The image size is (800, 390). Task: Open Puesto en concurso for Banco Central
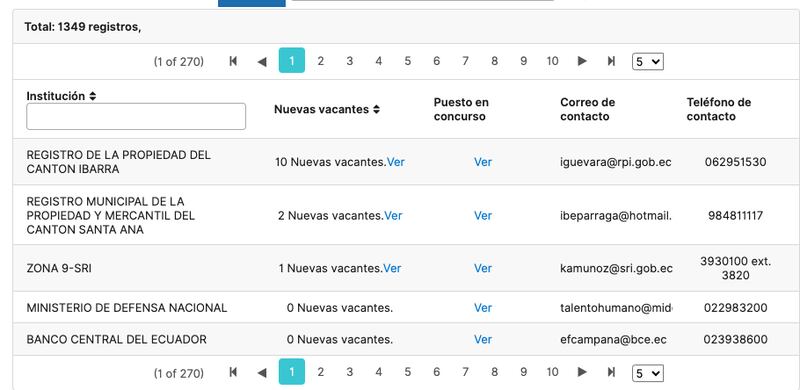point(483,339)
